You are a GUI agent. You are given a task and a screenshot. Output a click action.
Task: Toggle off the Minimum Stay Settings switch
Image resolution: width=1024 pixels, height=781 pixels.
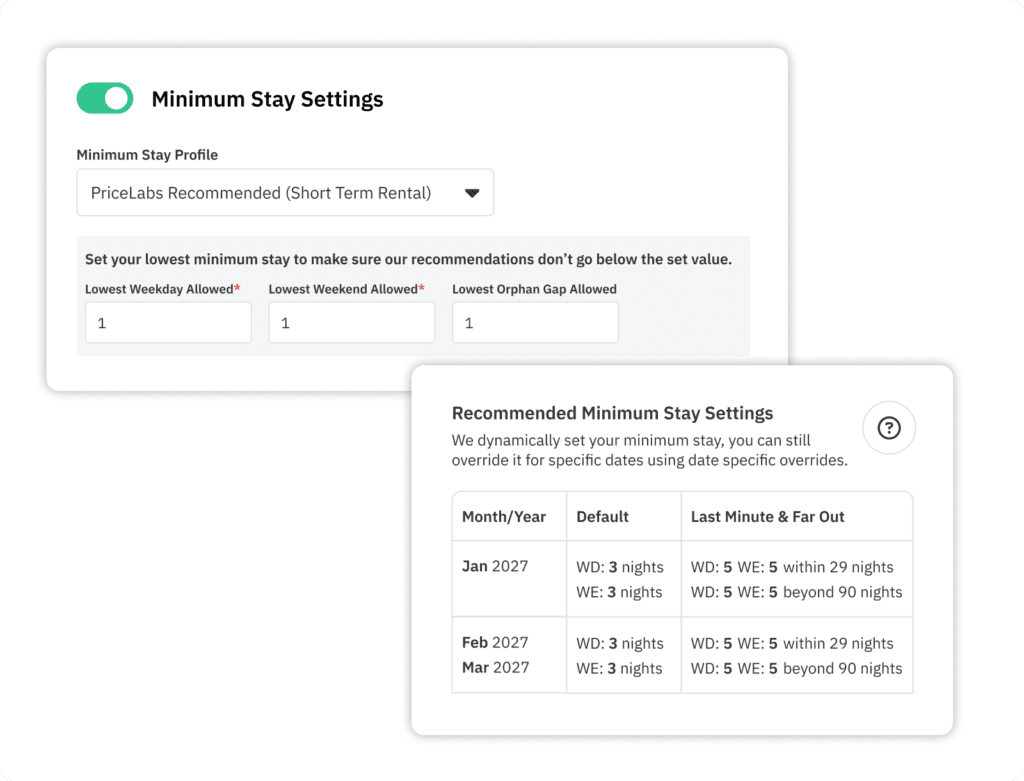(x=104, y=98)
